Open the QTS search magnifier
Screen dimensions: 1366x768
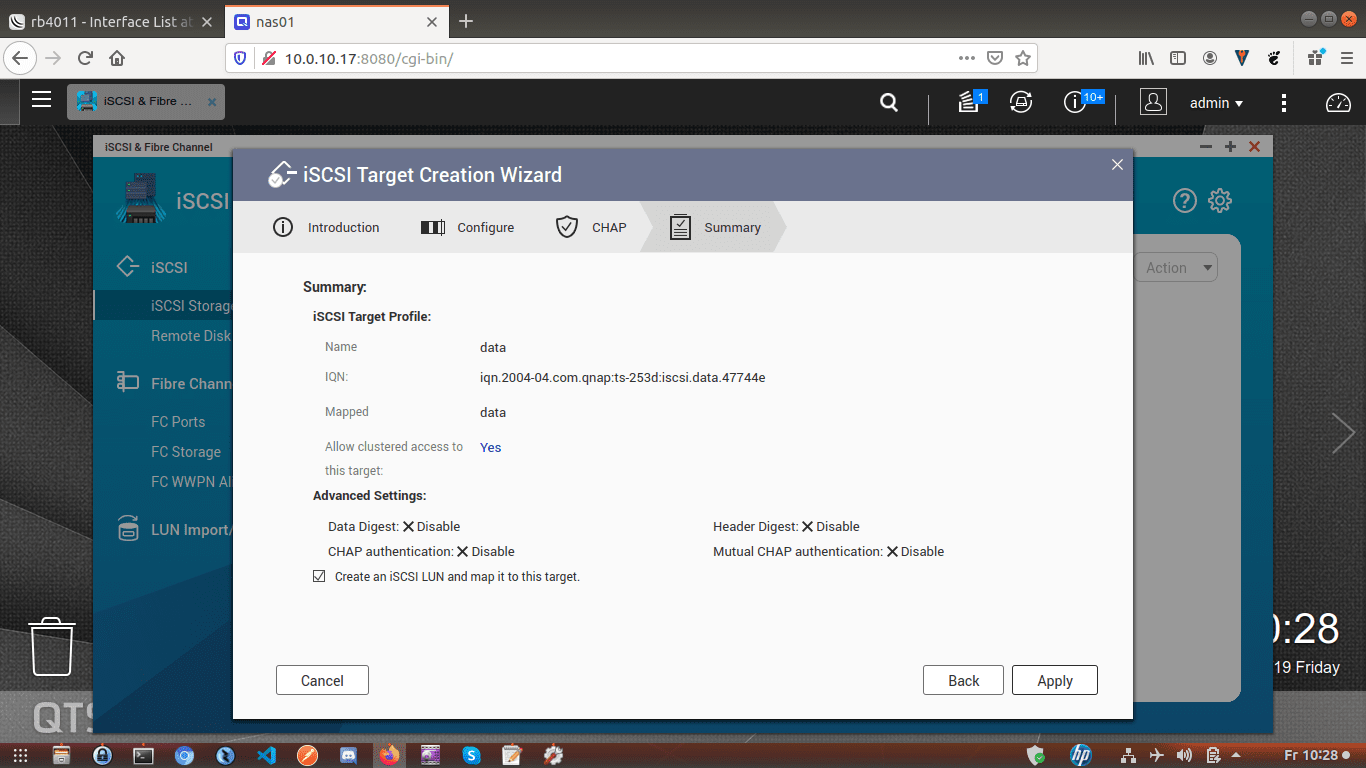coord(888,102)
